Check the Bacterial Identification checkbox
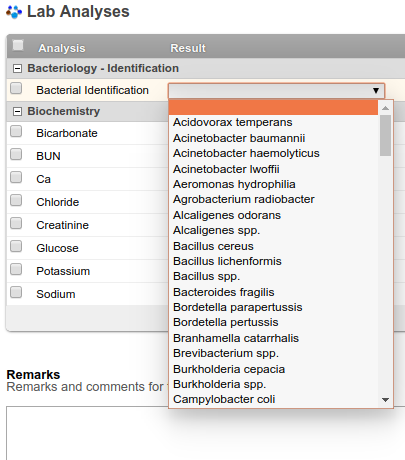The height and width of the screenshot is (460, 405). tap(16, 89)
